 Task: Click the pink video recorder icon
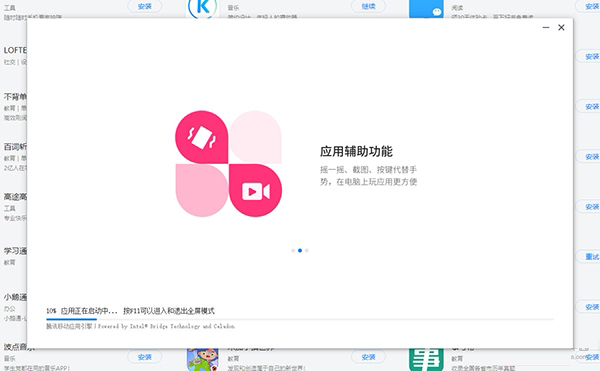255,191
